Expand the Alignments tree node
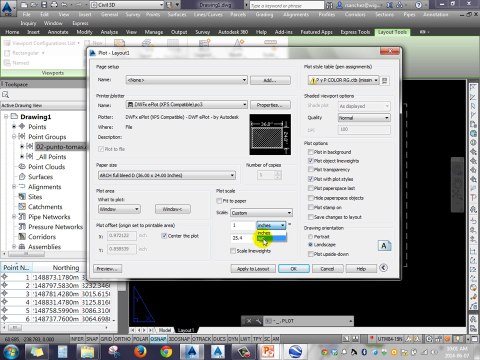The width and height of the screenshot is (480, 360). pyautogui.click(x=14, y=187)
